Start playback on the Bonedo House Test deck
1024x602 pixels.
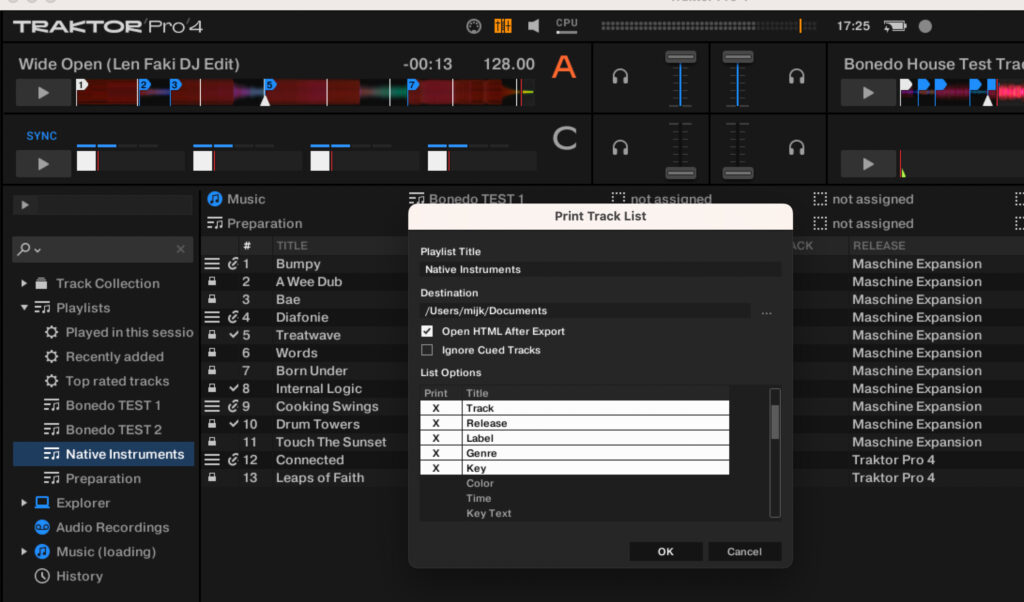[868, 93]
